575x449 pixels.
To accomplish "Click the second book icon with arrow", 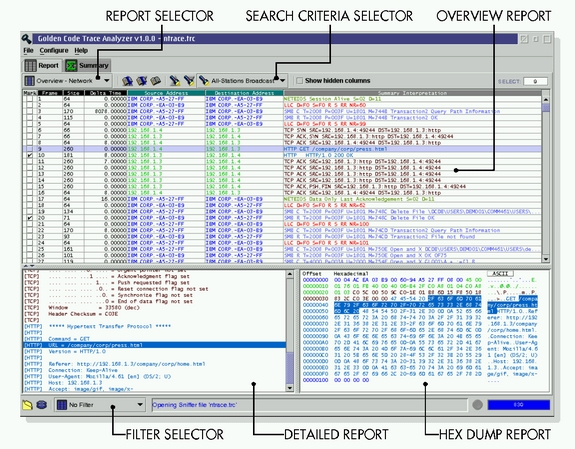I will coord(142,80).
